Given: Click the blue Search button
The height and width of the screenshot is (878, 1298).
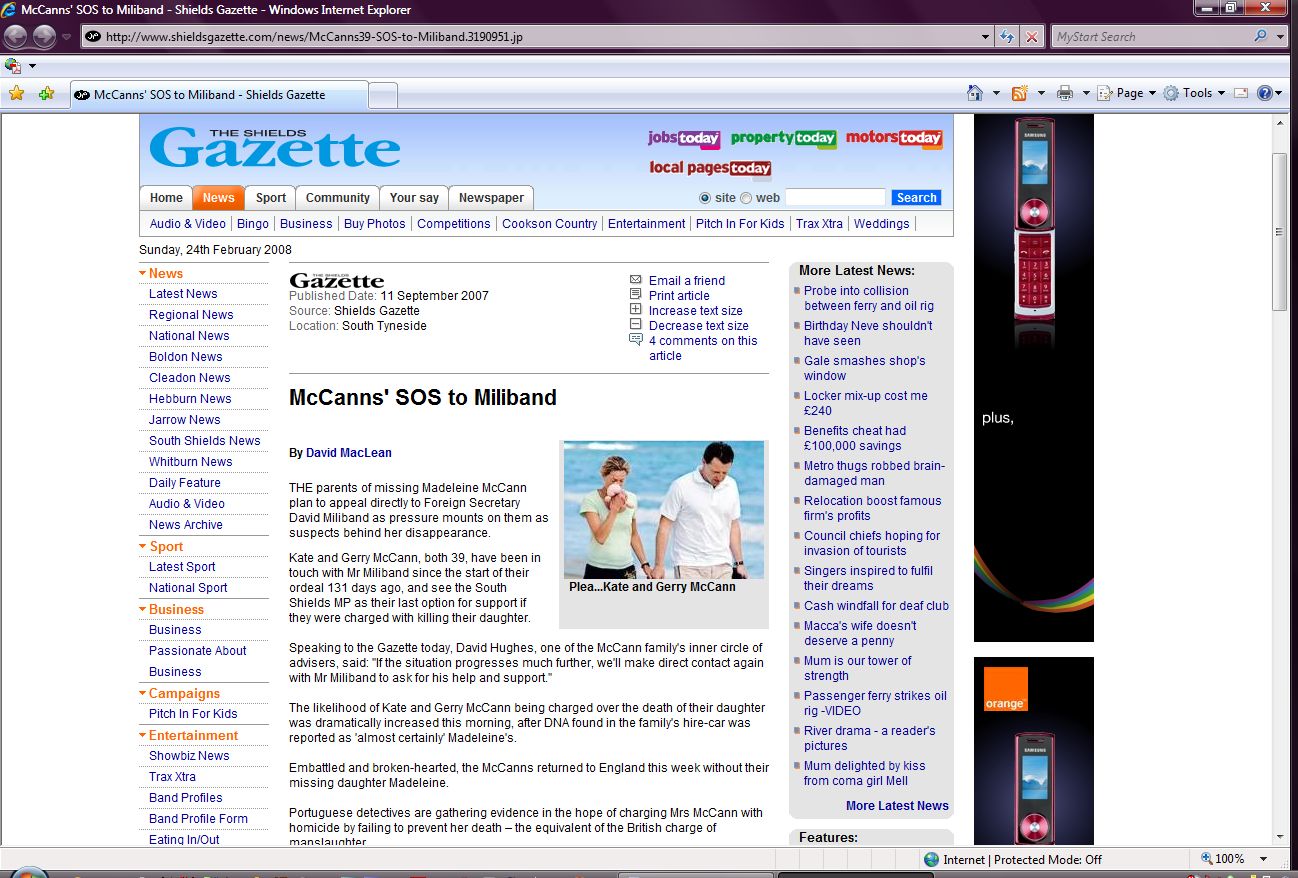Looking at the screenshot, I should point(916,198).
